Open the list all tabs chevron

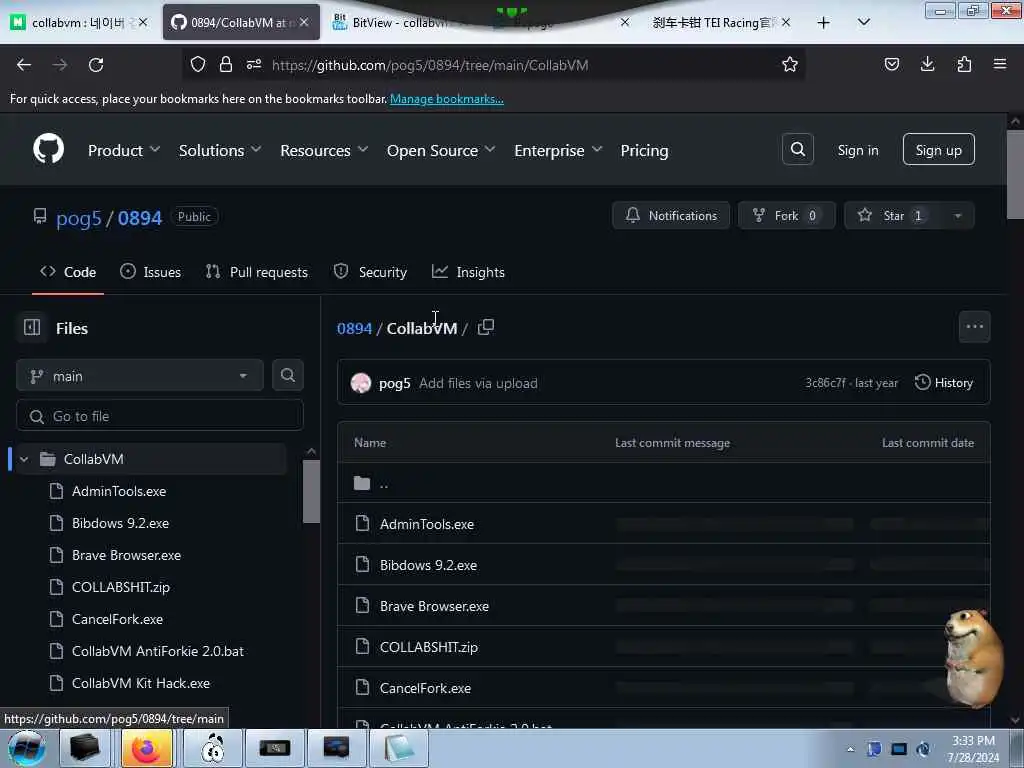click(x=863, y=22)
